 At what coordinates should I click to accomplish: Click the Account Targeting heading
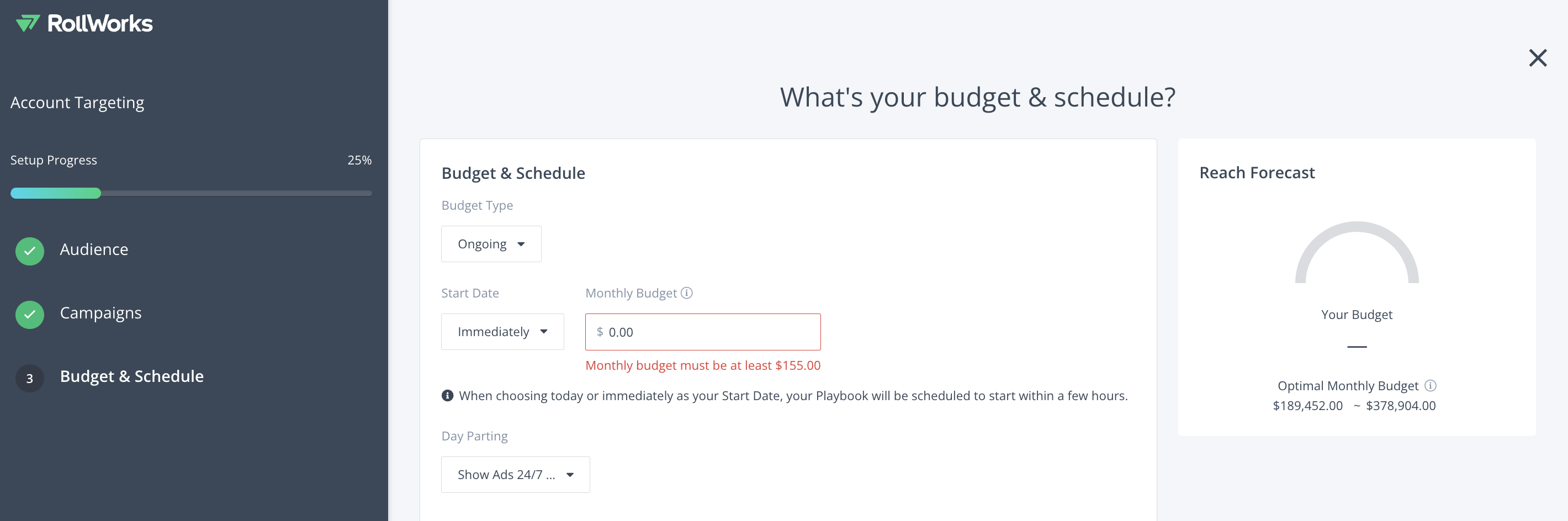tap(77, 102)
